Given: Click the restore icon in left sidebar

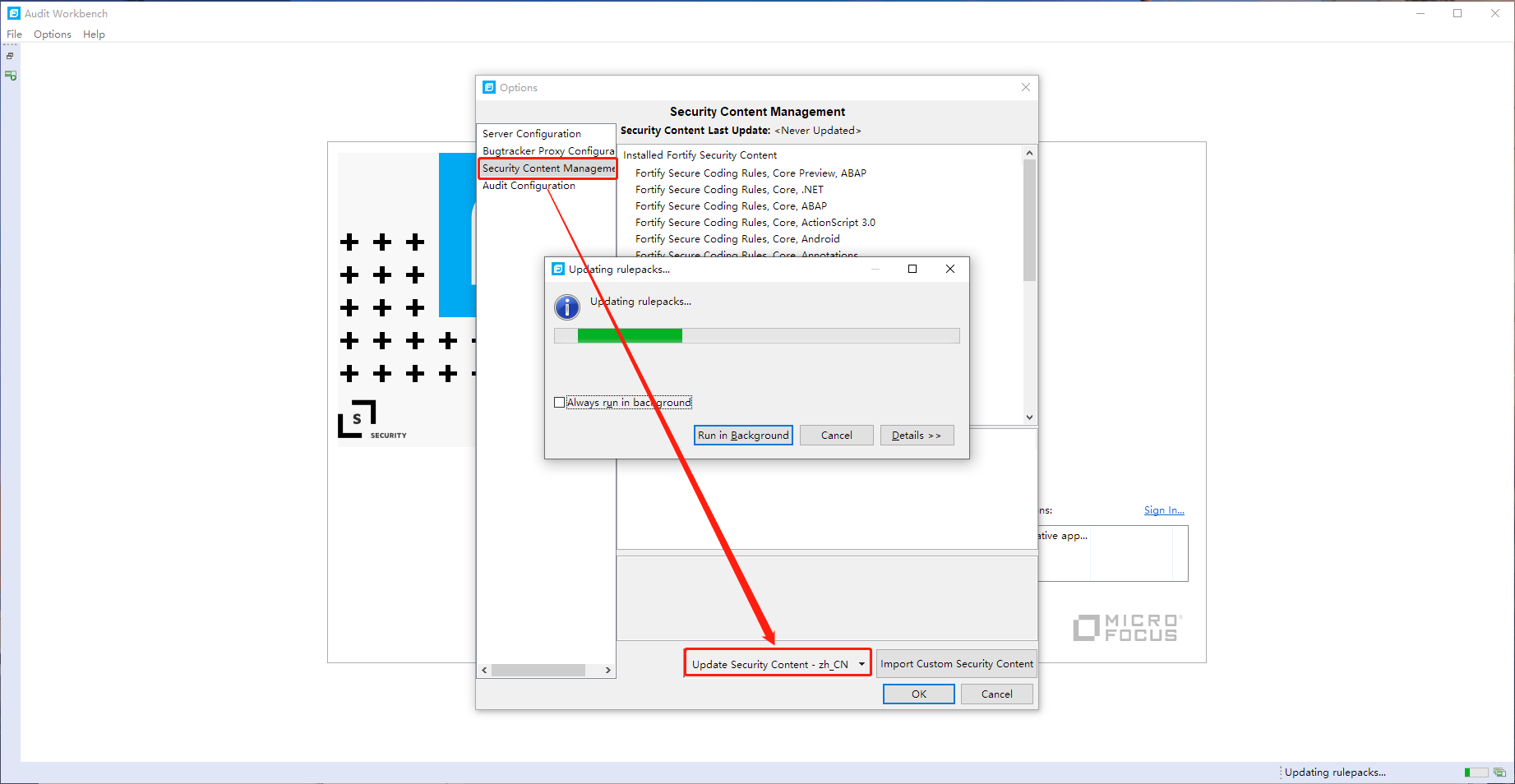Looking at the screenshot, I should (10, 56).
